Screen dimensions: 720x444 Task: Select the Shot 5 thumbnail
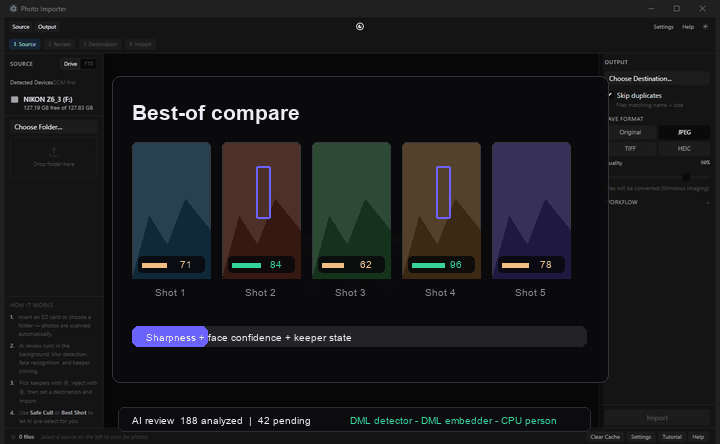click(x=531, y=210)
